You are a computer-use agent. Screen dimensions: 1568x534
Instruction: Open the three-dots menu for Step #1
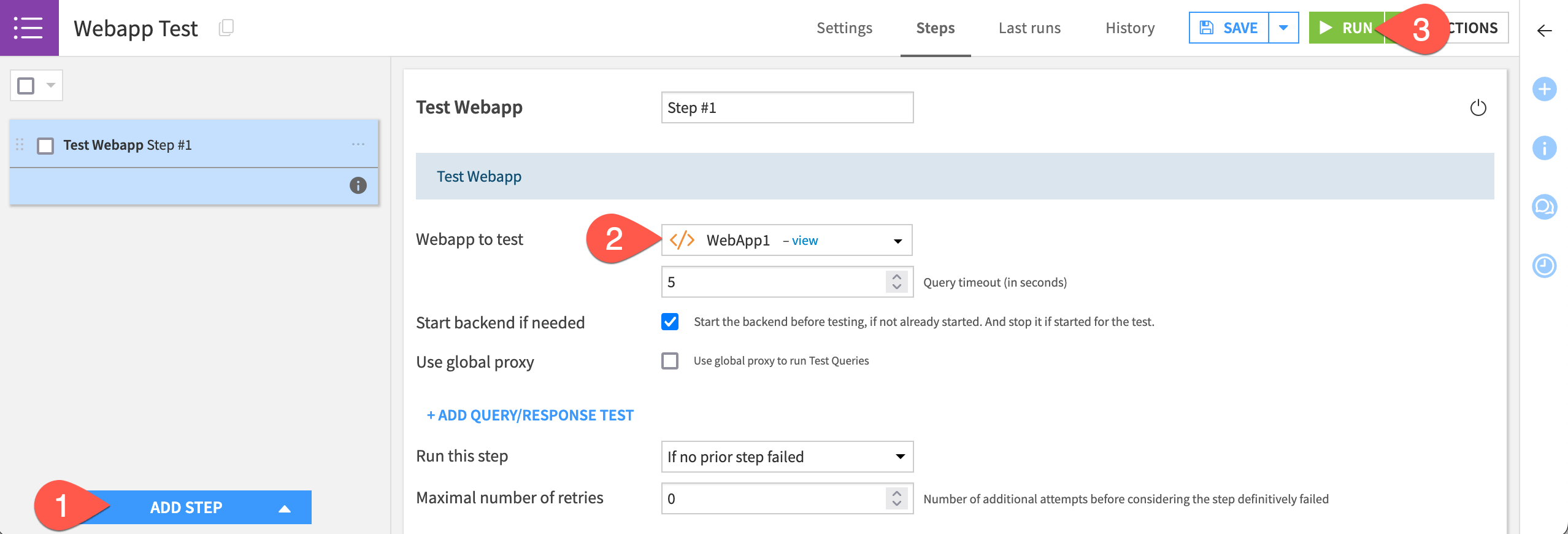(x=358, y=144)
